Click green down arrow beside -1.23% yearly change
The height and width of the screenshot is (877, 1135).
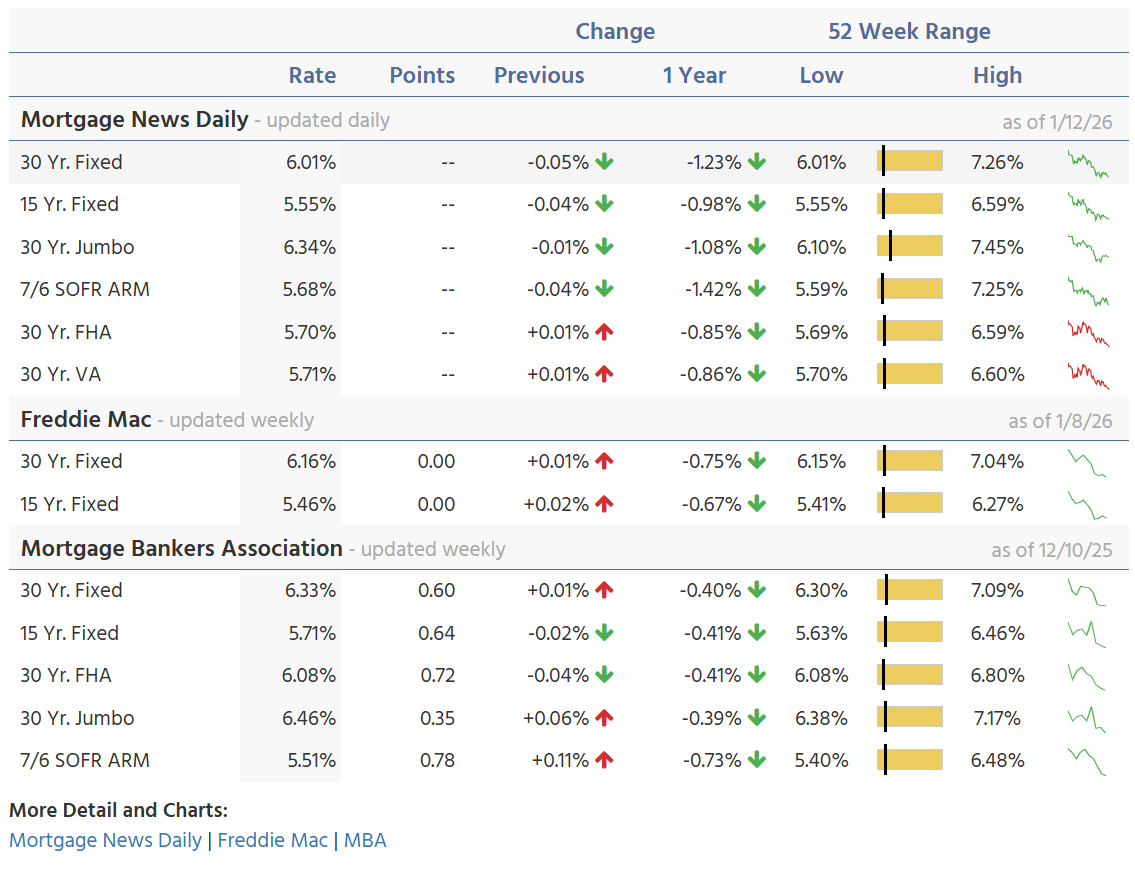coord(757,161)
